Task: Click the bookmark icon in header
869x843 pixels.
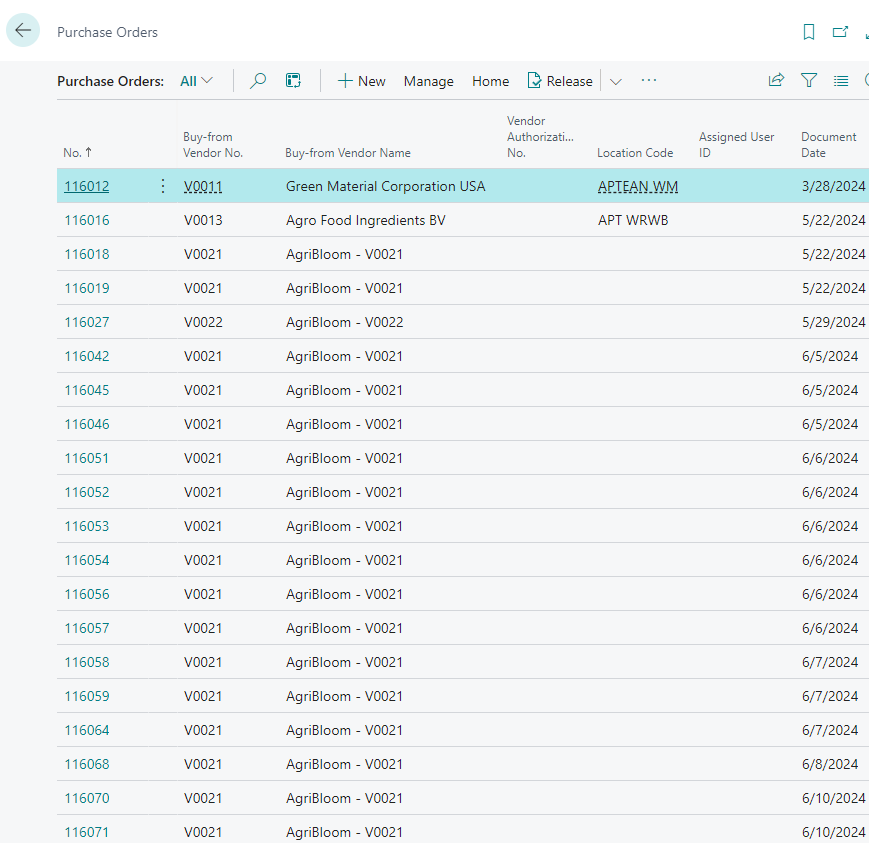Action: tap(809, 32)
